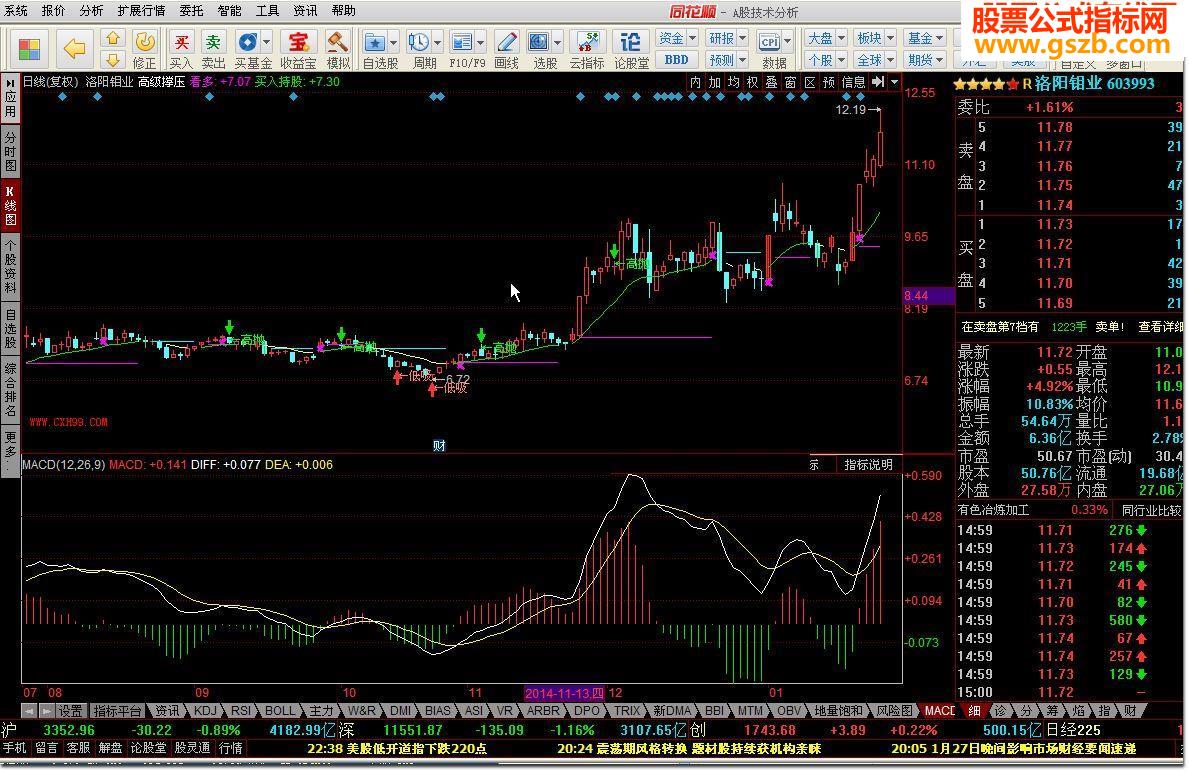Open 云指标 cloud indicator icon

click(586, 50)
